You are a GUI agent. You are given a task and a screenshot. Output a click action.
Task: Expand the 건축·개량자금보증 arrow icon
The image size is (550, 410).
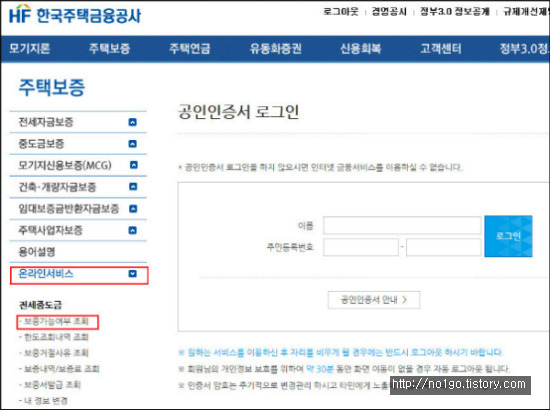[133, 187]
